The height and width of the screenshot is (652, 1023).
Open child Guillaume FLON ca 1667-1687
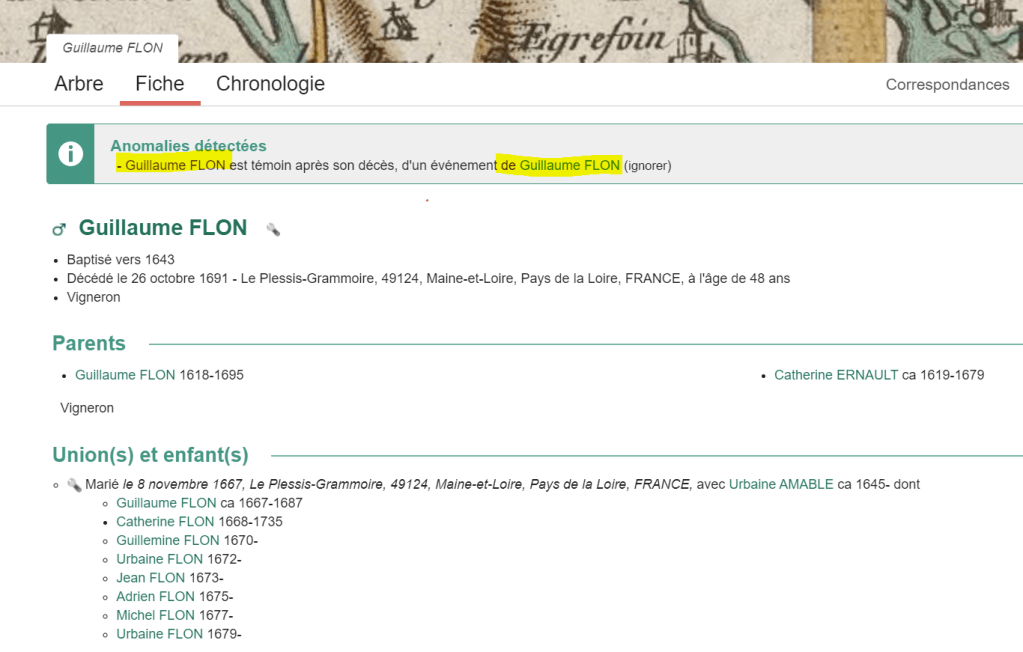click(x=166, y=503)
